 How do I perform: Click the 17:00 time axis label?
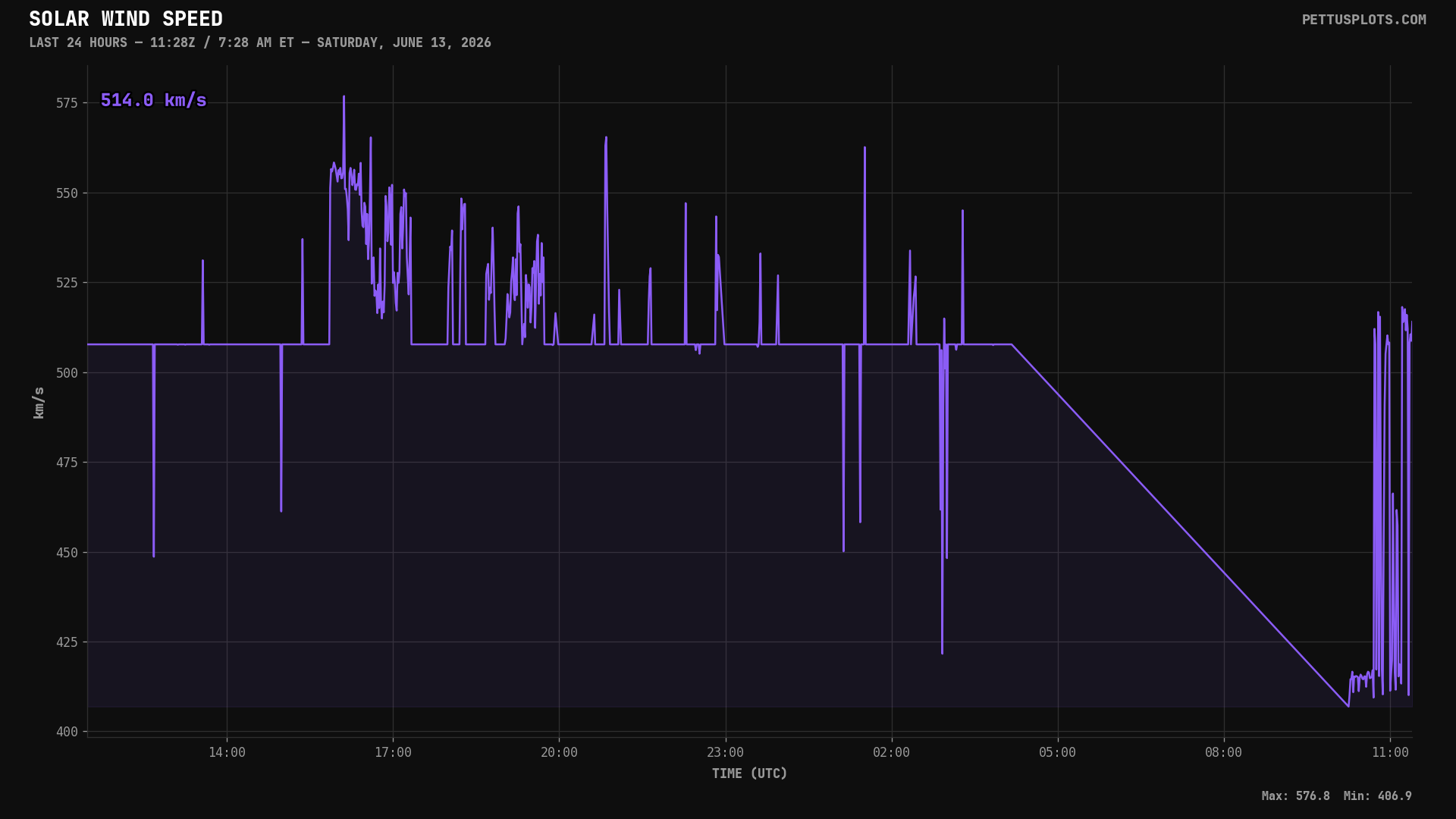click(393, 752)
